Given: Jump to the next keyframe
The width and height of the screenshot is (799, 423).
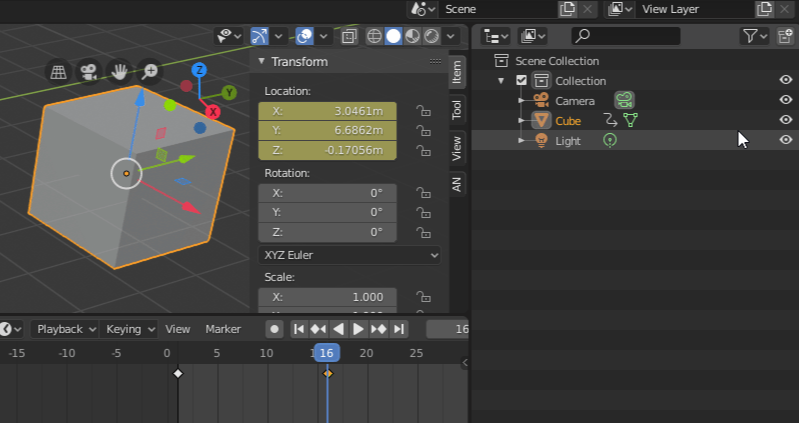Looking at the screenshot, I should tap(378, 329).
